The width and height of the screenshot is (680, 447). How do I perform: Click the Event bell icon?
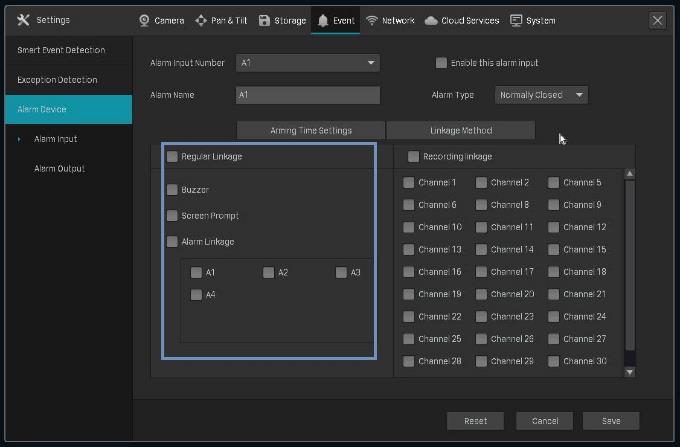point(323,20)
